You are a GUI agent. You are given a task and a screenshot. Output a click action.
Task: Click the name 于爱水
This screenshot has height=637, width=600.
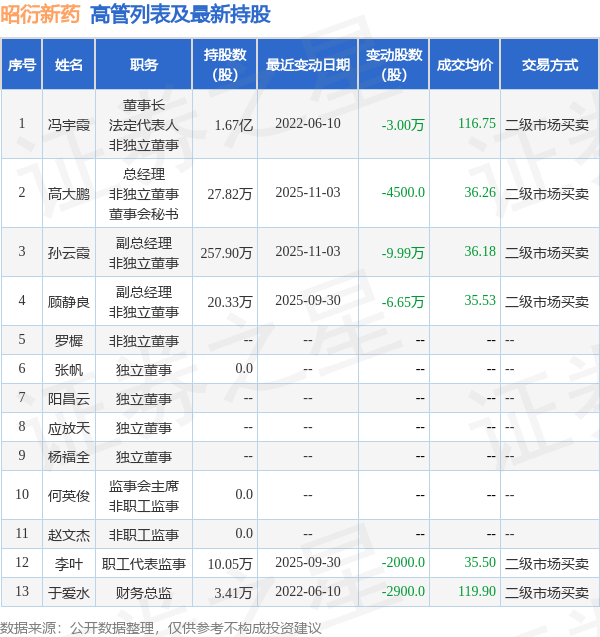pos(69,593)
